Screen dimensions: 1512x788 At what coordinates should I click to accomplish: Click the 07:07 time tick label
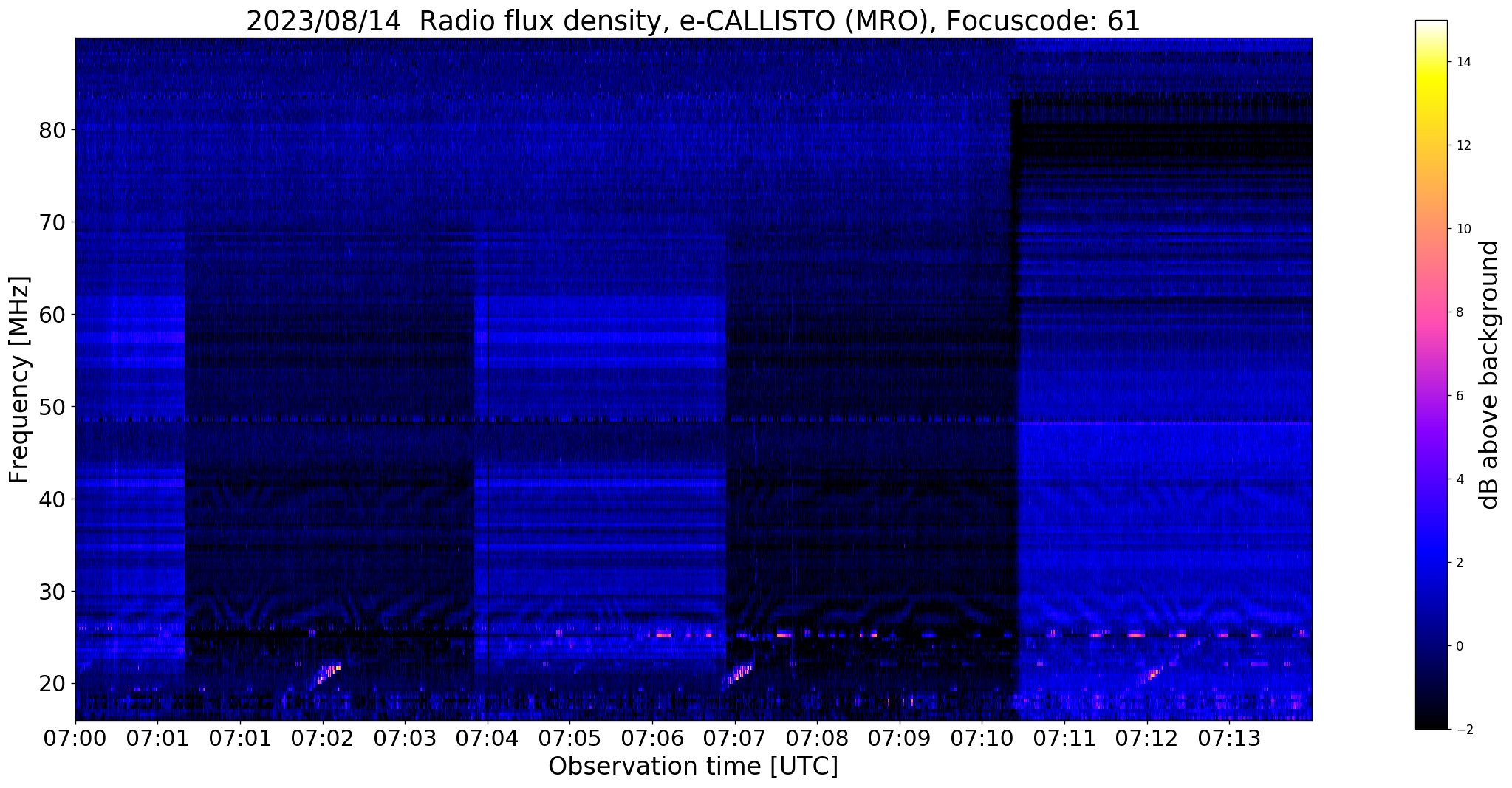(734, 739)
